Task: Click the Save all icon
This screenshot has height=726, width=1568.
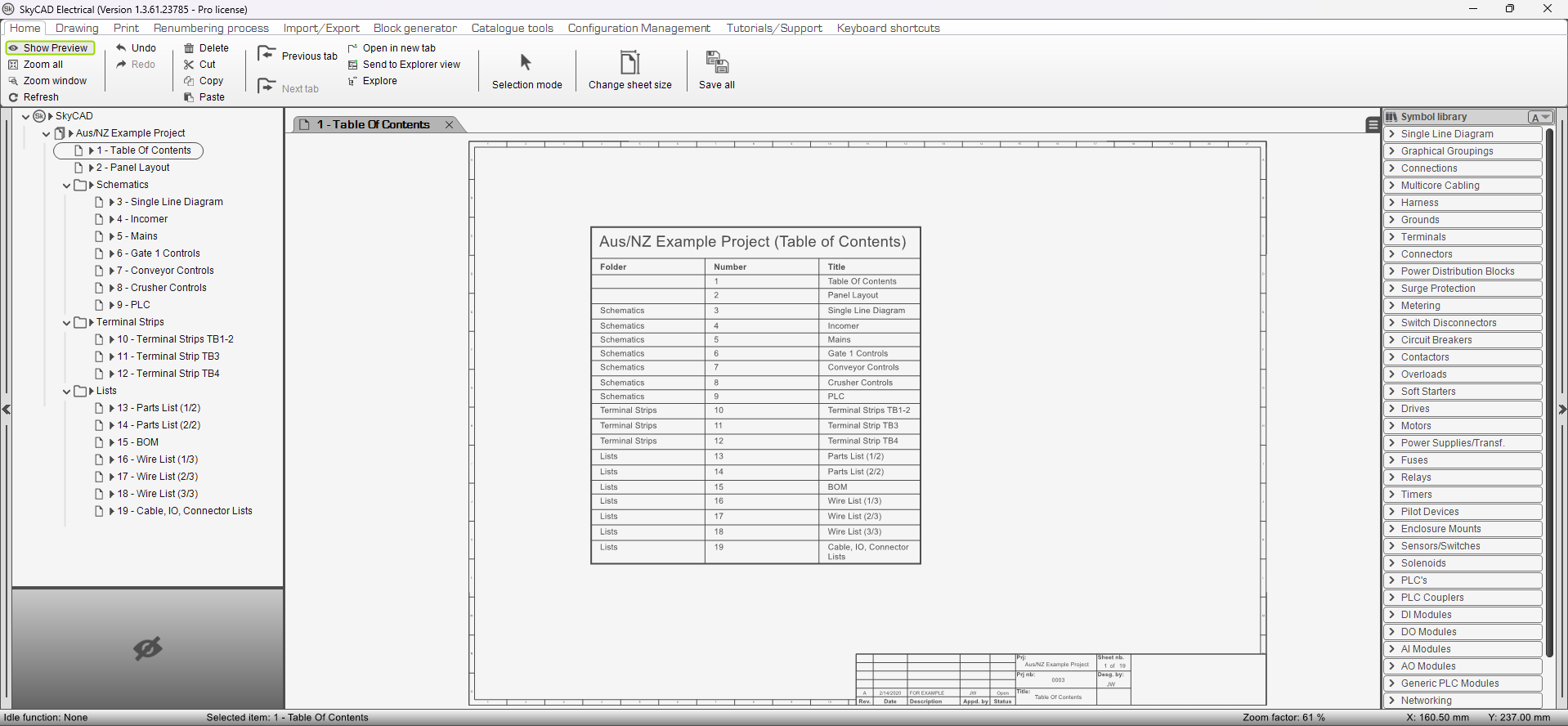Action: coord(716,64)
